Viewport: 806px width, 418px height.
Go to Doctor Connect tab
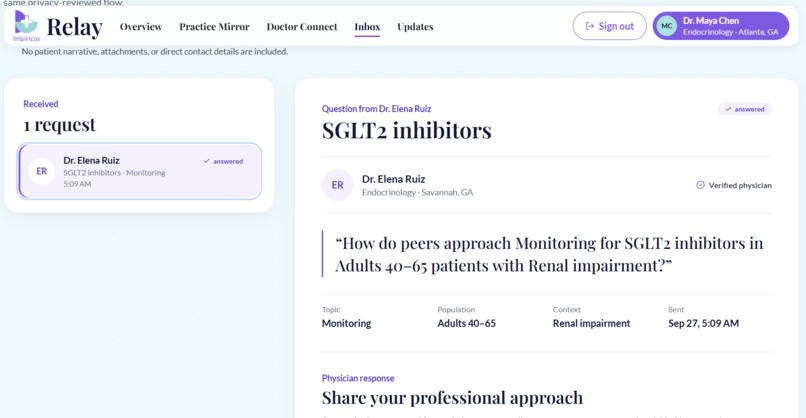point(302,27)
